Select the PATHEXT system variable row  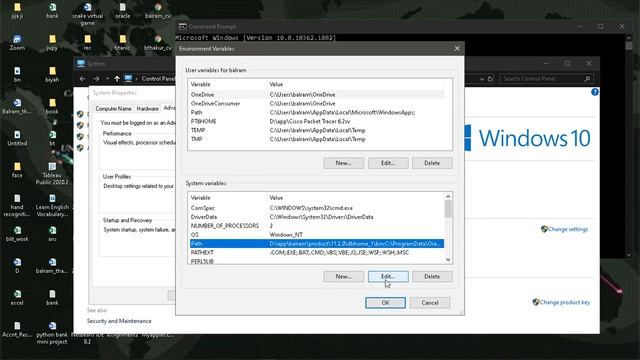pos(317,253)
